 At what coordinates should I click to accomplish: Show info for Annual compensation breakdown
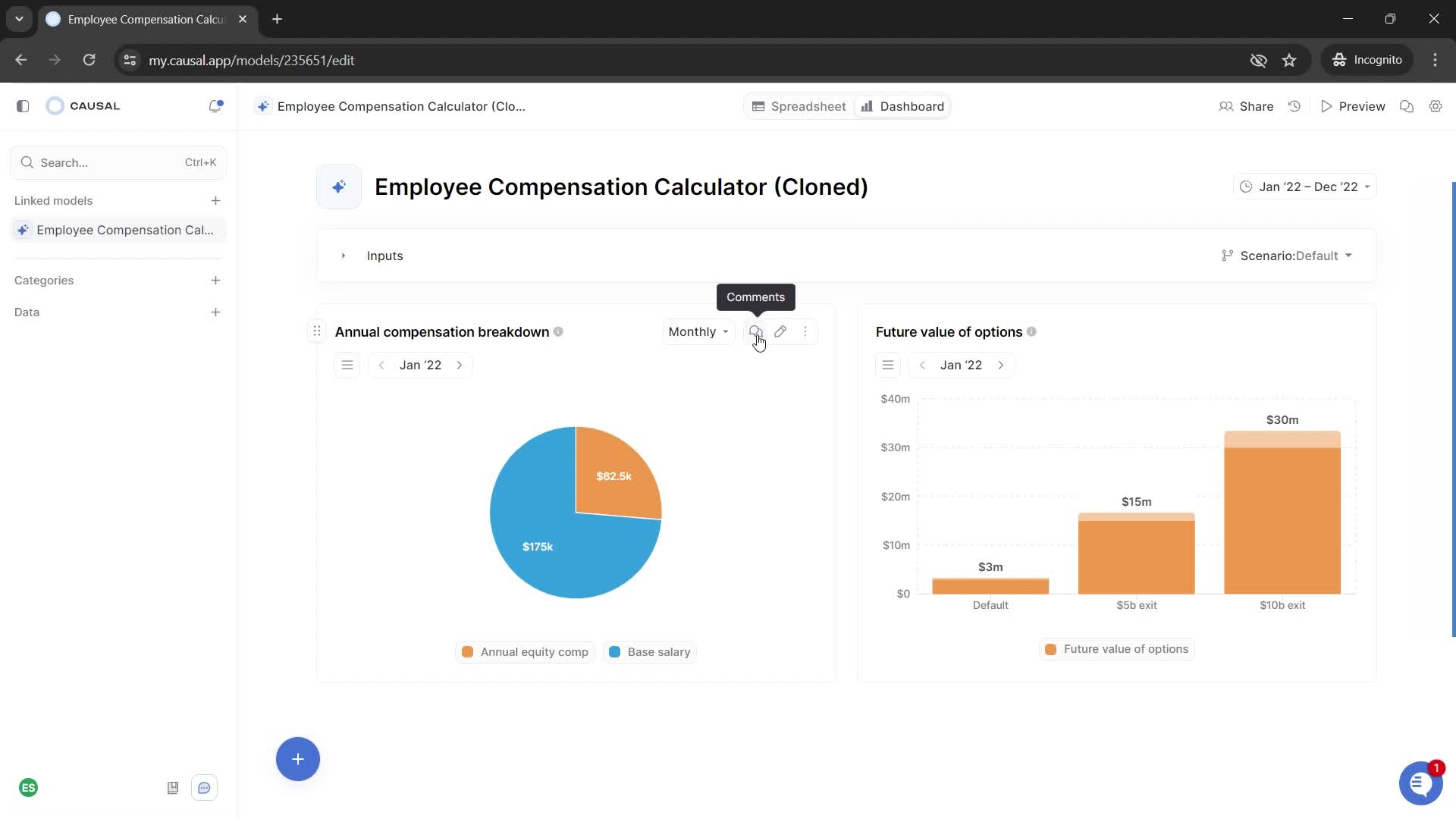558,331
